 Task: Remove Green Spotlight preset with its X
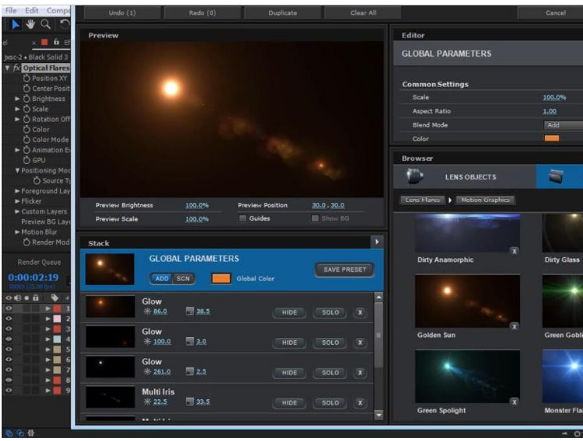point(514,402)
